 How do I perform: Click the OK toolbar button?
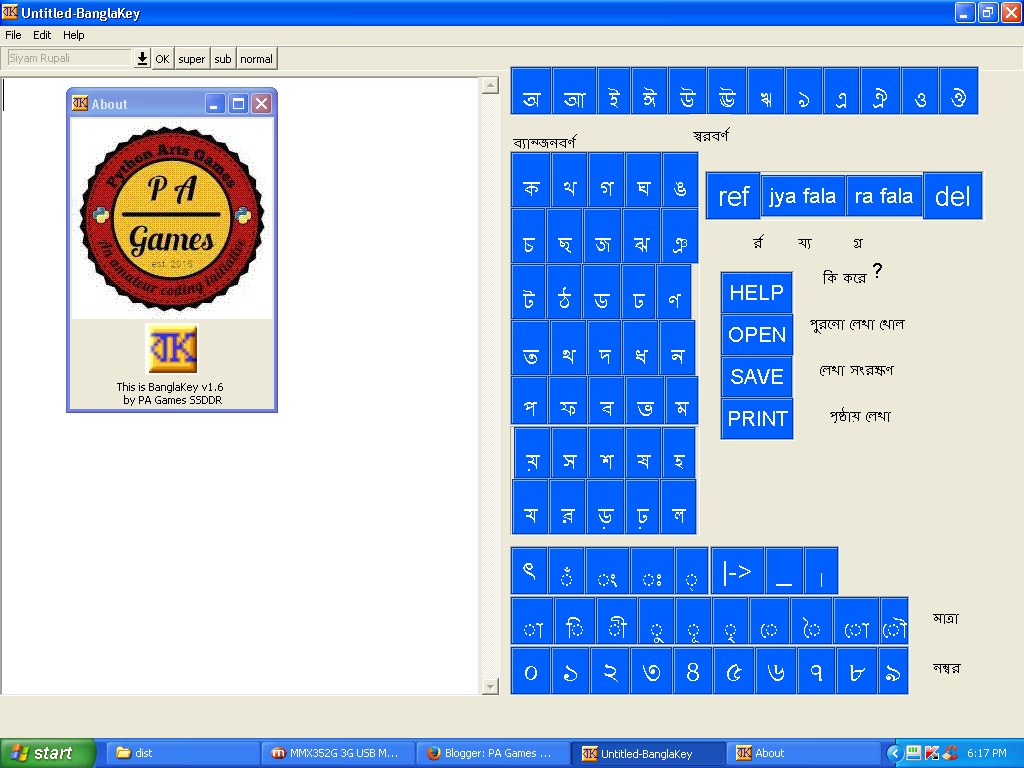coord(162,59)
